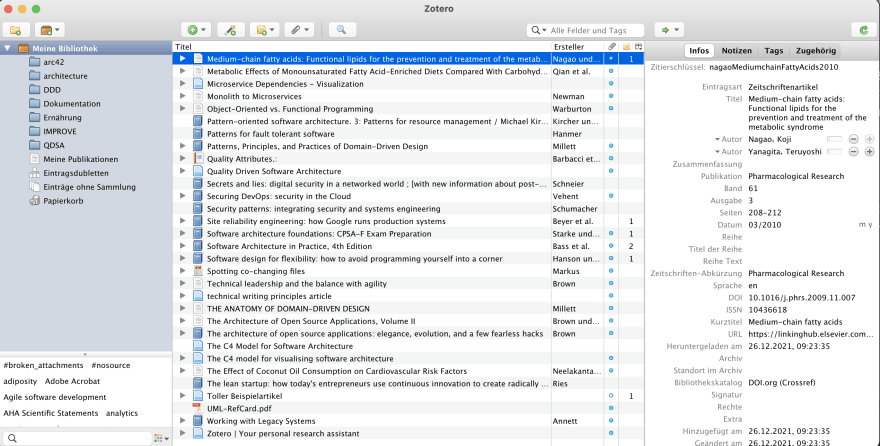880x446 pixels.
Task: Open the Papierkorb trash icon
Action: point(35,200)
